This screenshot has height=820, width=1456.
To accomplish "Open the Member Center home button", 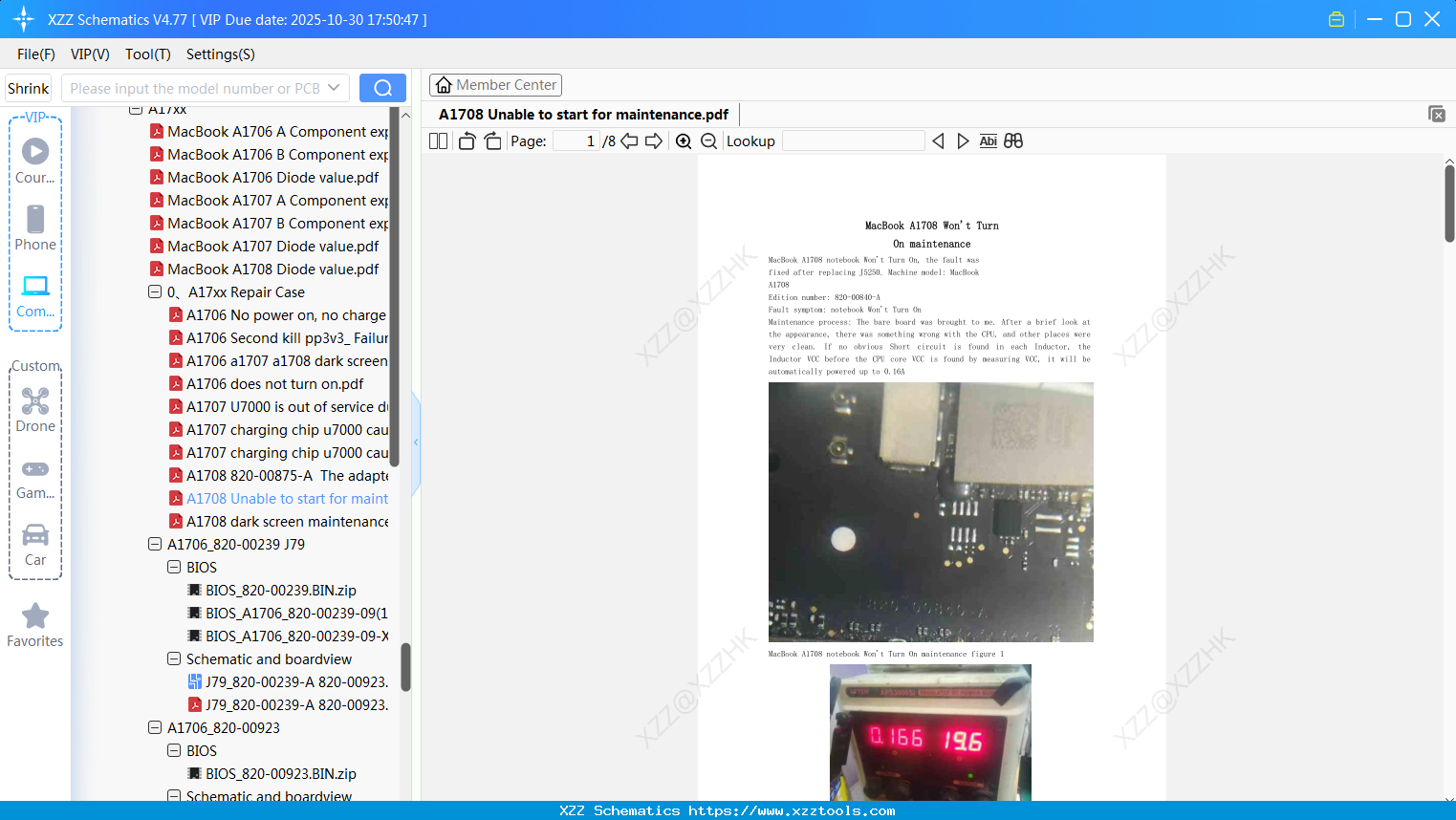I will click(495, 85).
